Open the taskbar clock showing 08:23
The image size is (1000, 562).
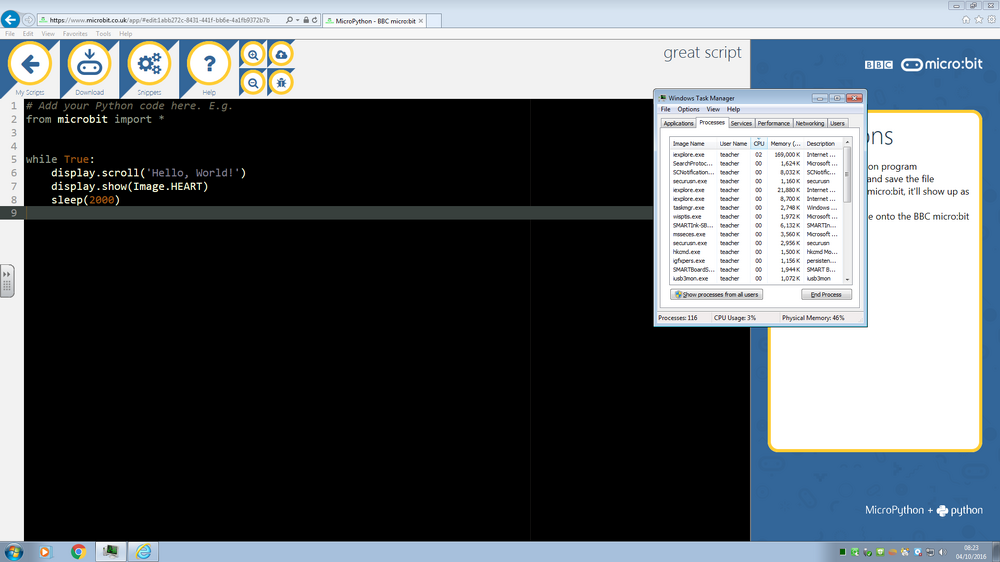(971, 552)
